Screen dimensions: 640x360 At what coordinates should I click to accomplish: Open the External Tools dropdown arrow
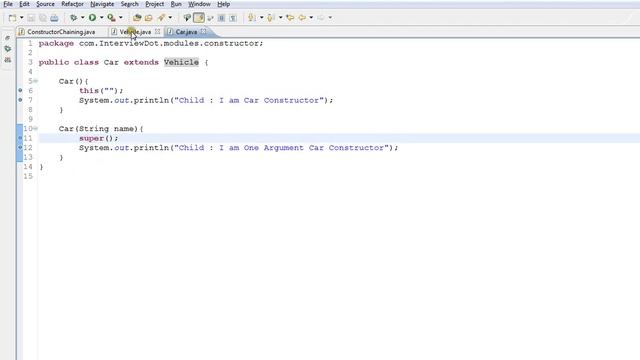121,18
